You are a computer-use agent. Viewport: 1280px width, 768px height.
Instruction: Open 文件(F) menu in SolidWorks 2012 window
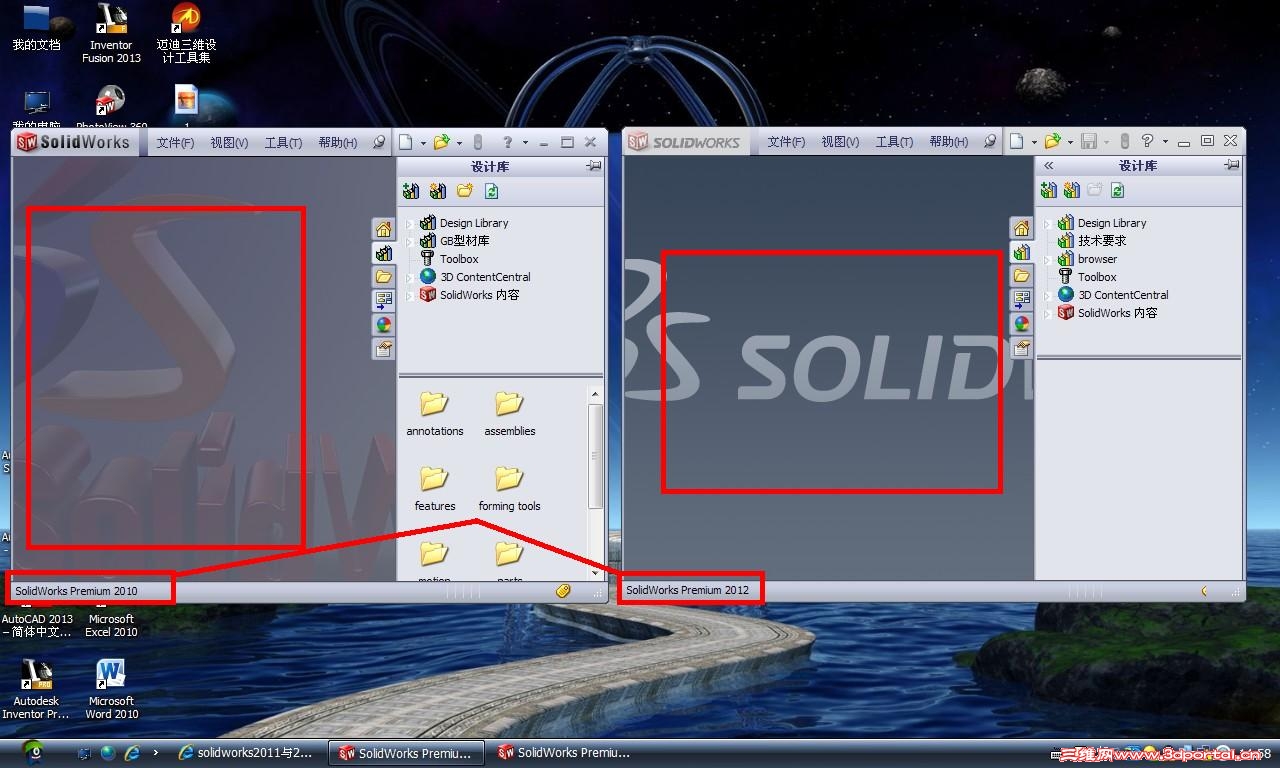(786, 142)
